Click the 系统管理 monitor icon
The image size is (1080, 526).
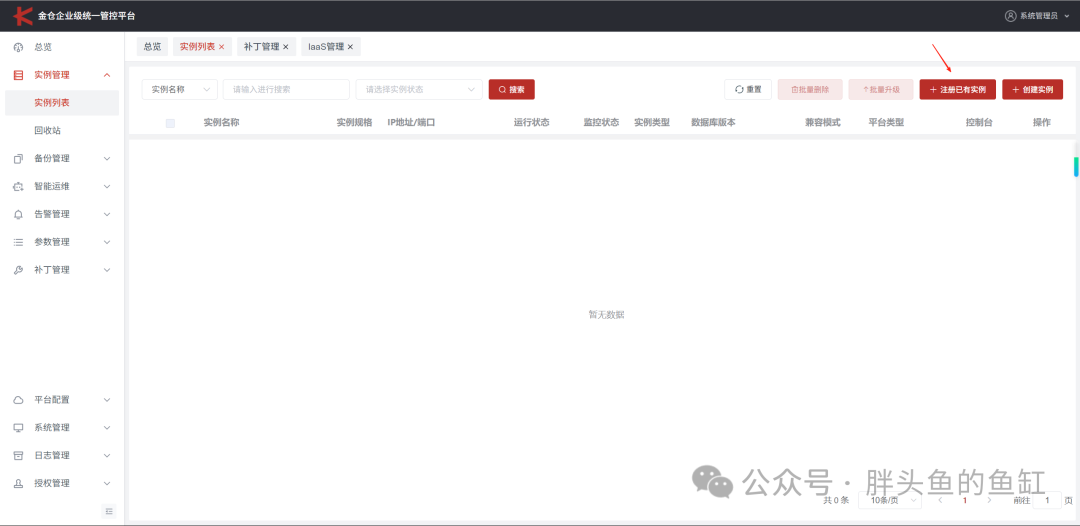click(19, 428)
